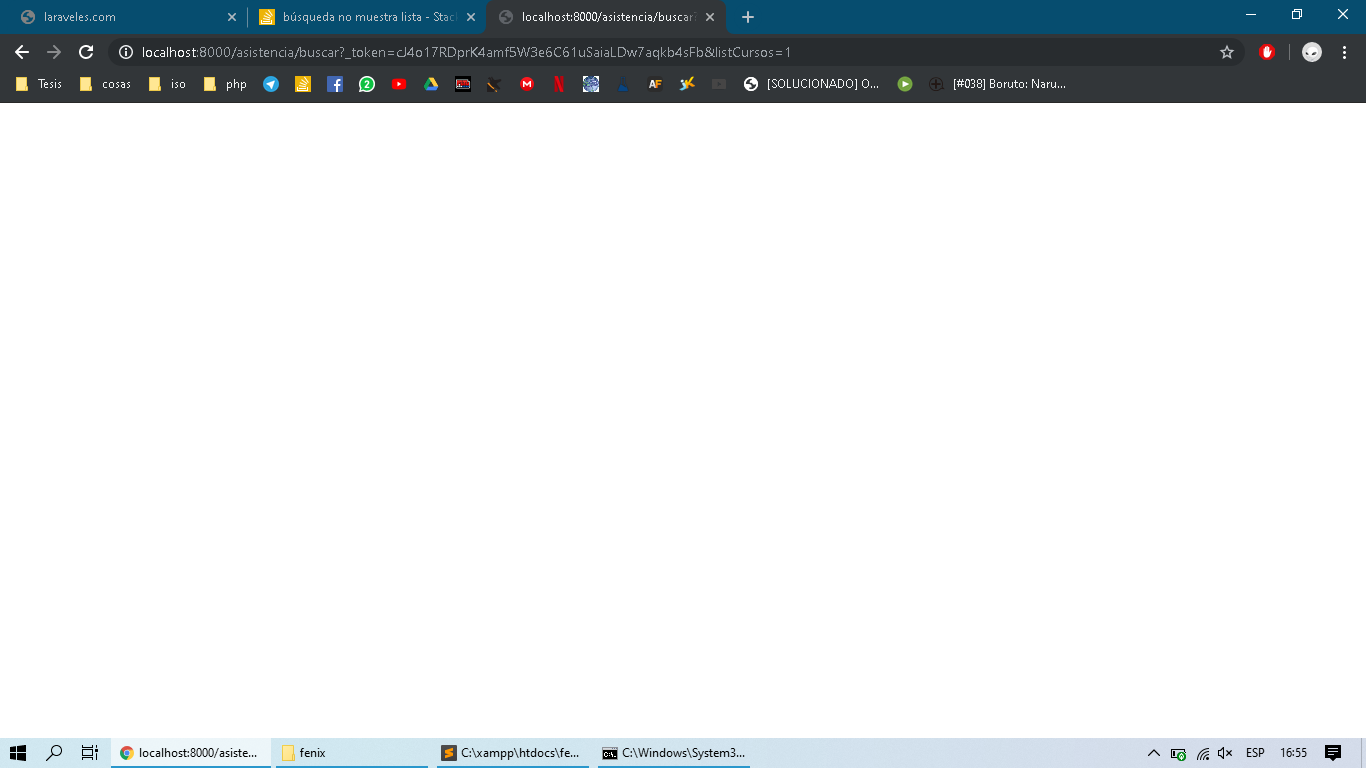Screen dimensions: 1366x768
Task: View site information for localhost
Action: tap(126, 52)
